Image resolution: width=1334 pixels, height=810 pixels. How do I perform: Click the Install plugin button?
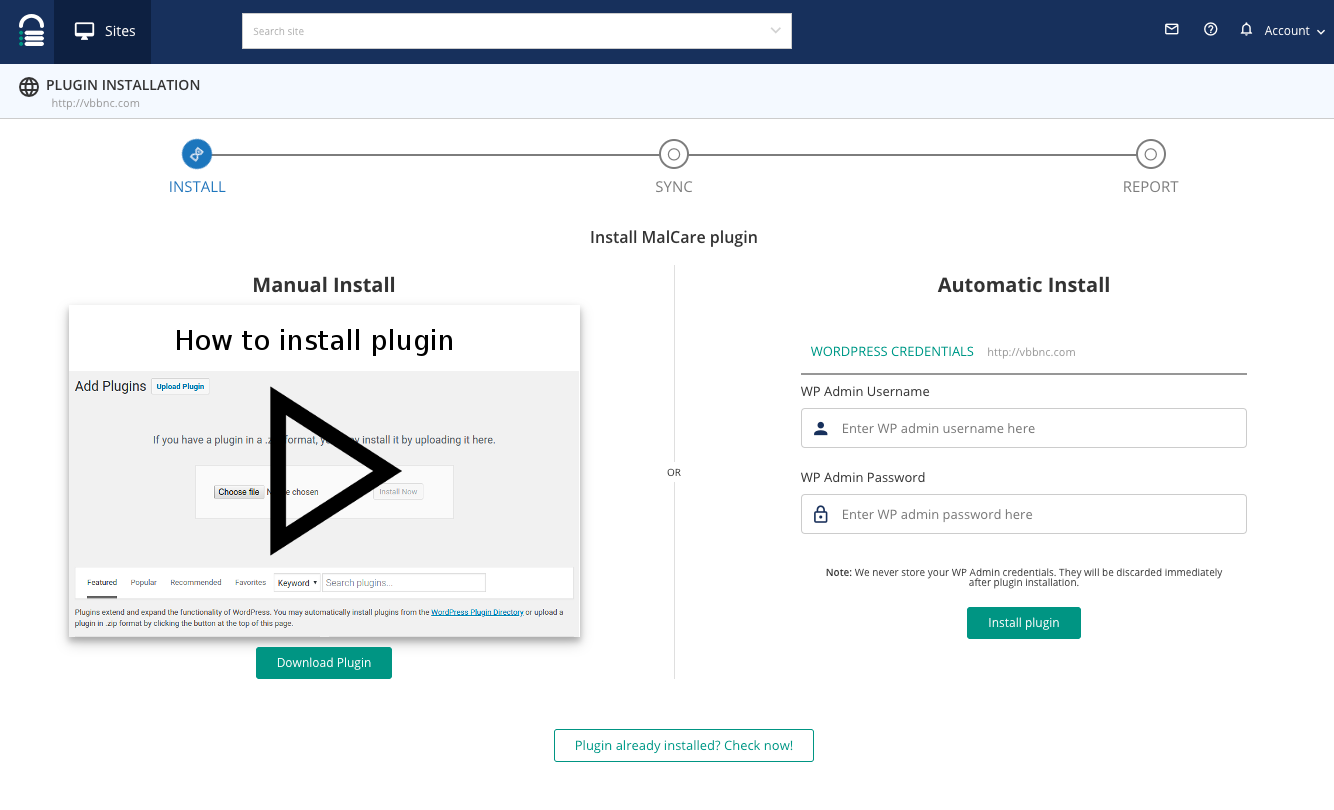tap(1024, 623)
